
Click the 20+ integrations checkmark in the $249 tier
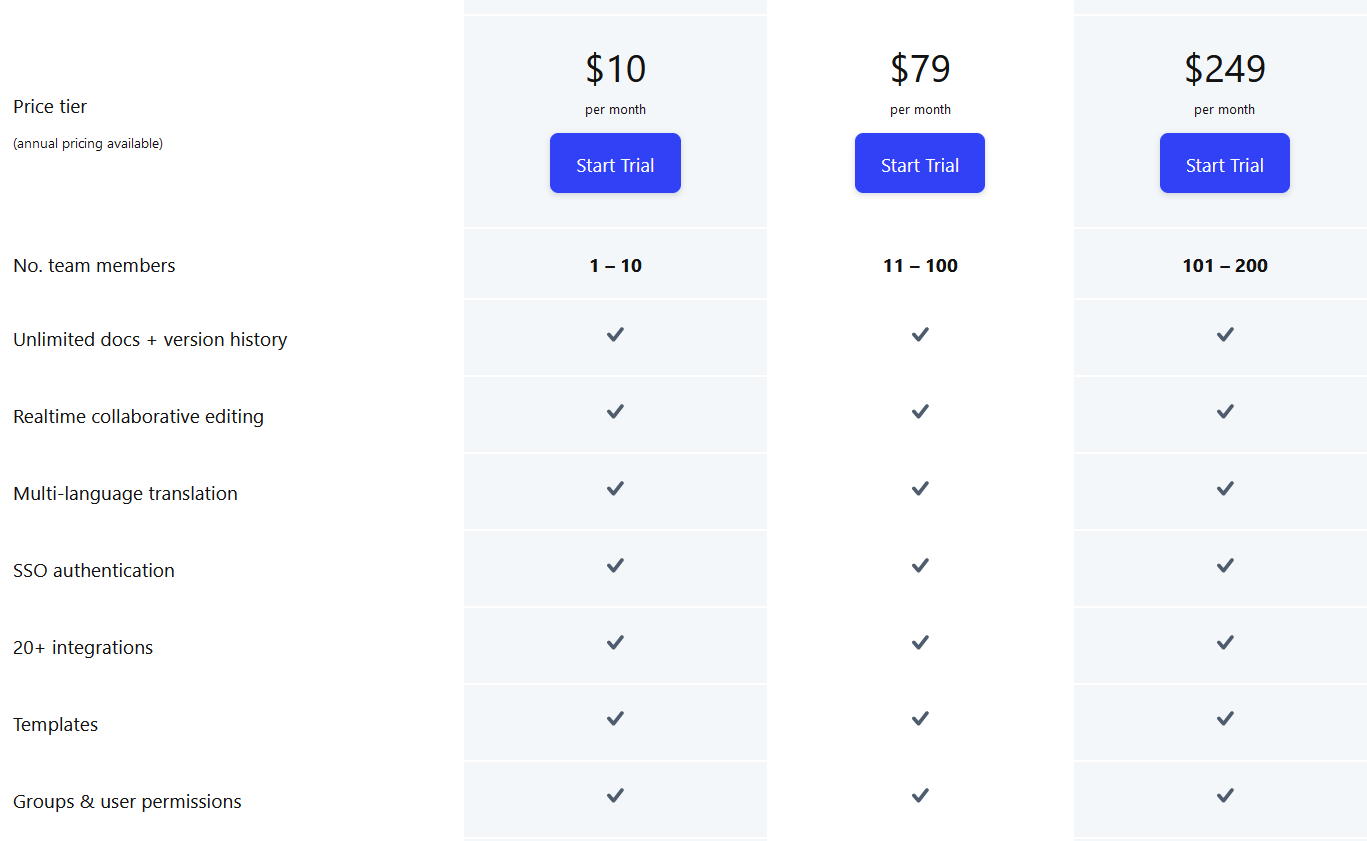(1224, 642)
